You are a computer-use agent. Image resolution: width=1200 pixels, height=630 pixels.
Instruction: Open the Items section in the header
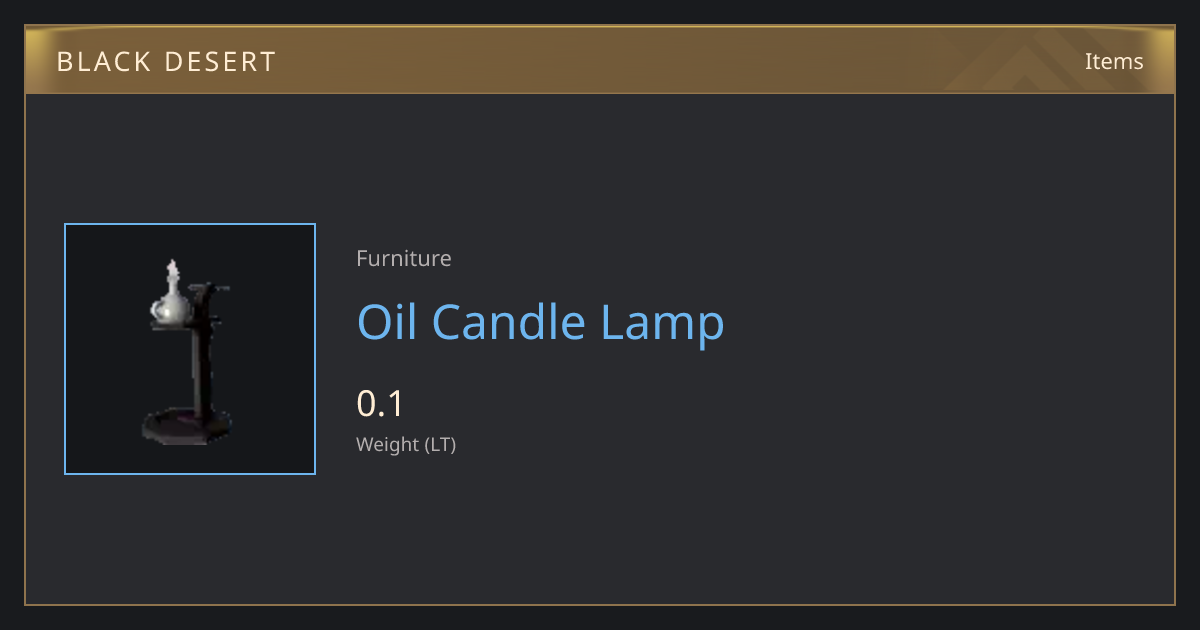(1114, 61)
